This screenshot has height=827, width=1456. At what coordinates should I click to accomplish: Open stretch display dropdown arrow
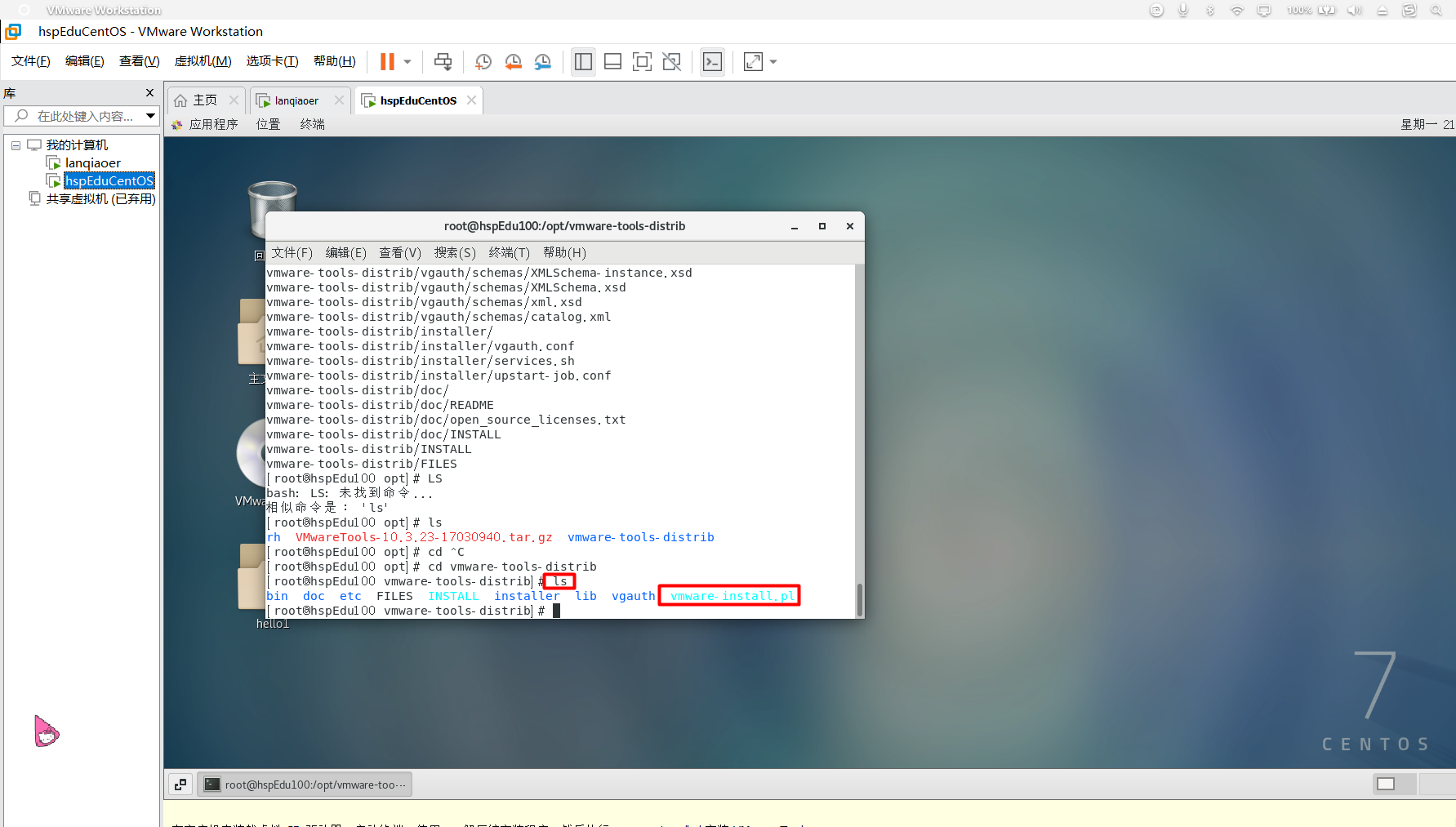773,62
